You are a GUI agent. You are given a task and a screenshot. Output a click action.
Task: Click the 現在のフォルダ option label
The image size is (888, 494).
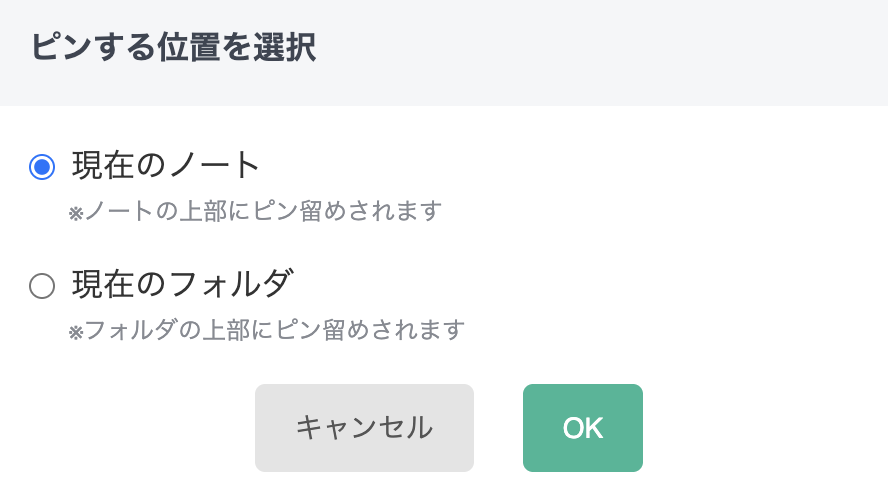point(182,286)
